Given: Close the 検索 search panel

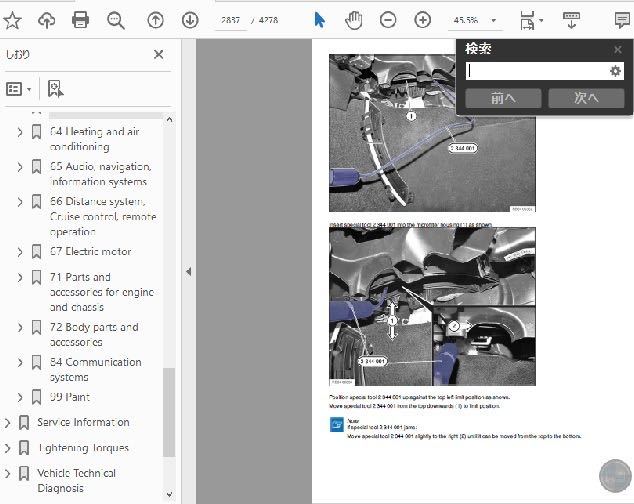Looking at the screenshot, I should (617, 49).
